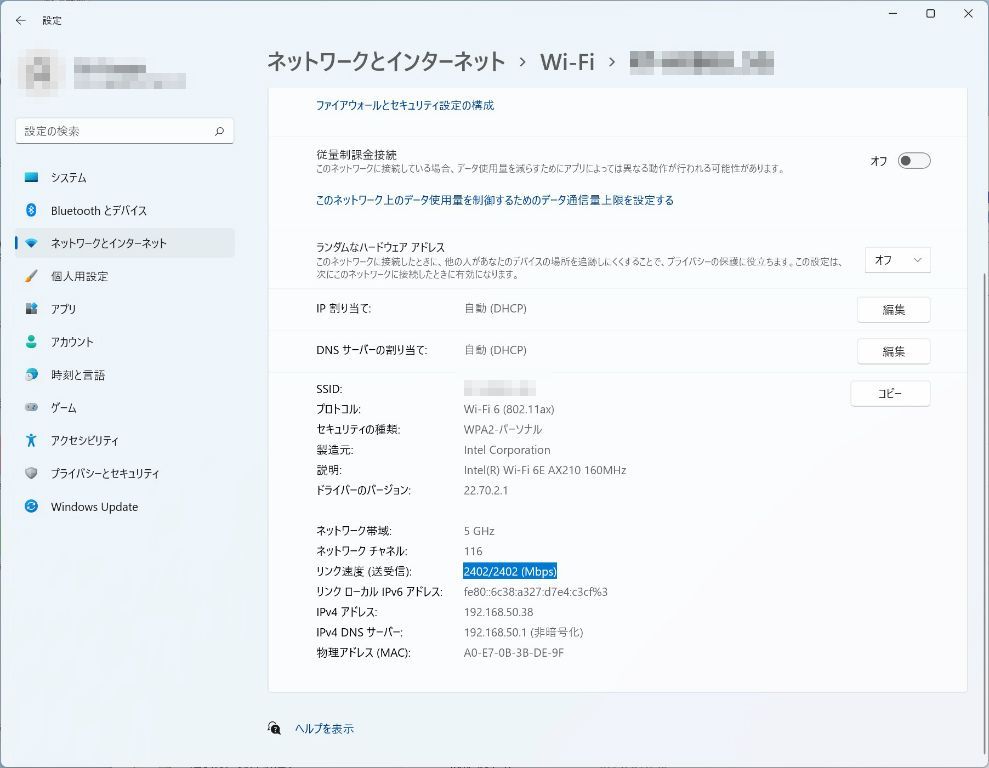
Task: Open the ランダムなハードウェア アドレス dropdown
Action: pos(897,260)
